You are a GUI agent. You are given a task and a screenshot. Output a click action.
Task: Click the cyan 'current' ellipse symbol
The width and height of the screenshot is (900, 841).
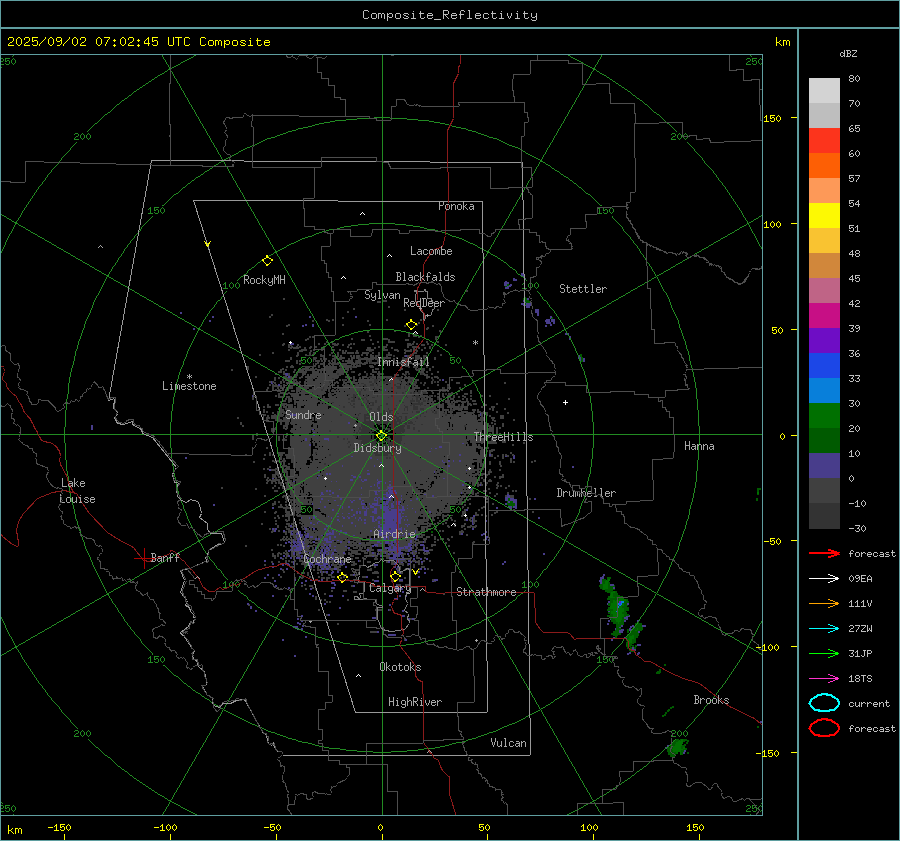tap(824, 703)
